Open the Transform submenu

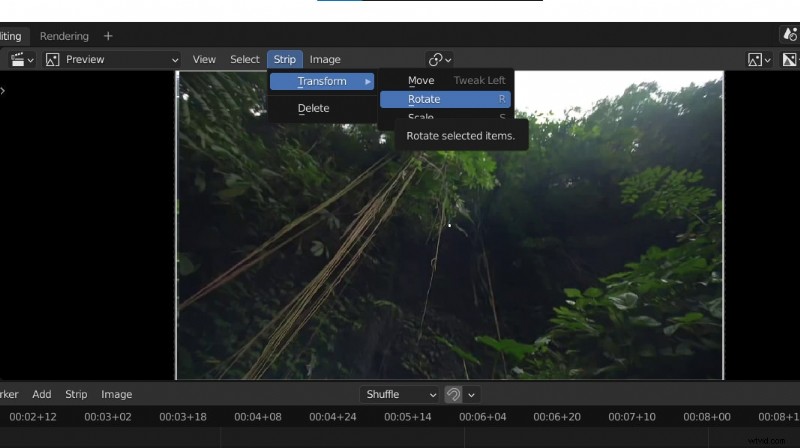pos(322,82)
